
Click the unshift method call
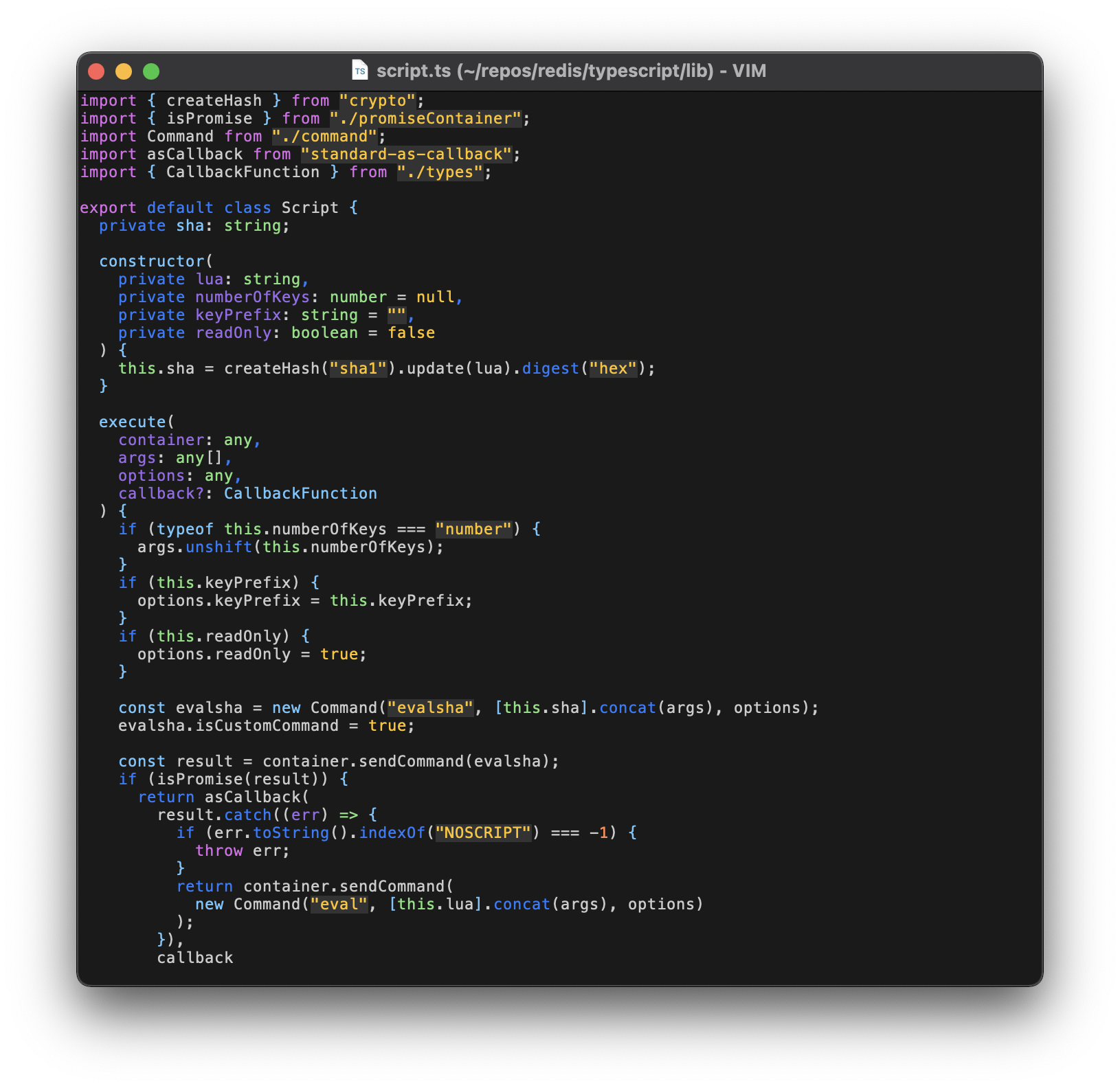click(x=219, y=547)
